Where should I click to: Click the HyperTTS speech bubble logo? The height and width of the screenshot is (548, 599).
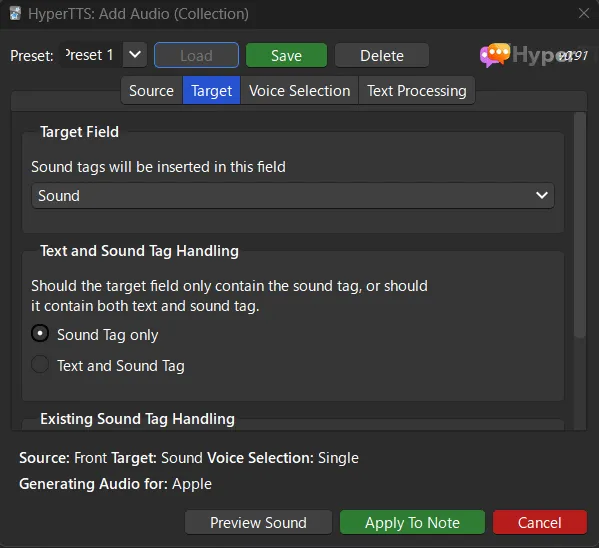495,55
